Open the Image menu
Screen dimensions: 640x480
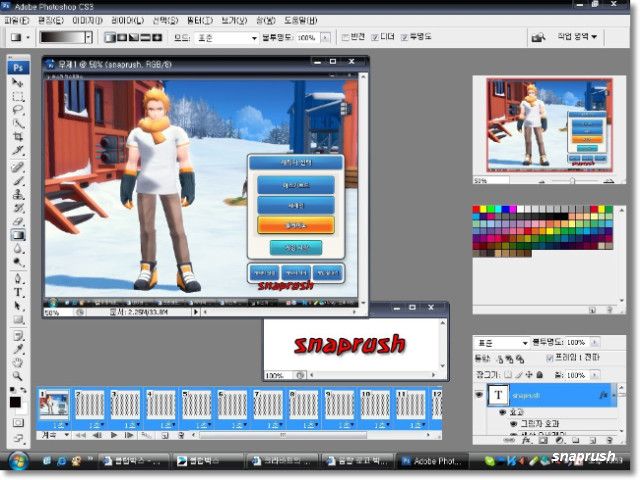[x=87, y=20]
